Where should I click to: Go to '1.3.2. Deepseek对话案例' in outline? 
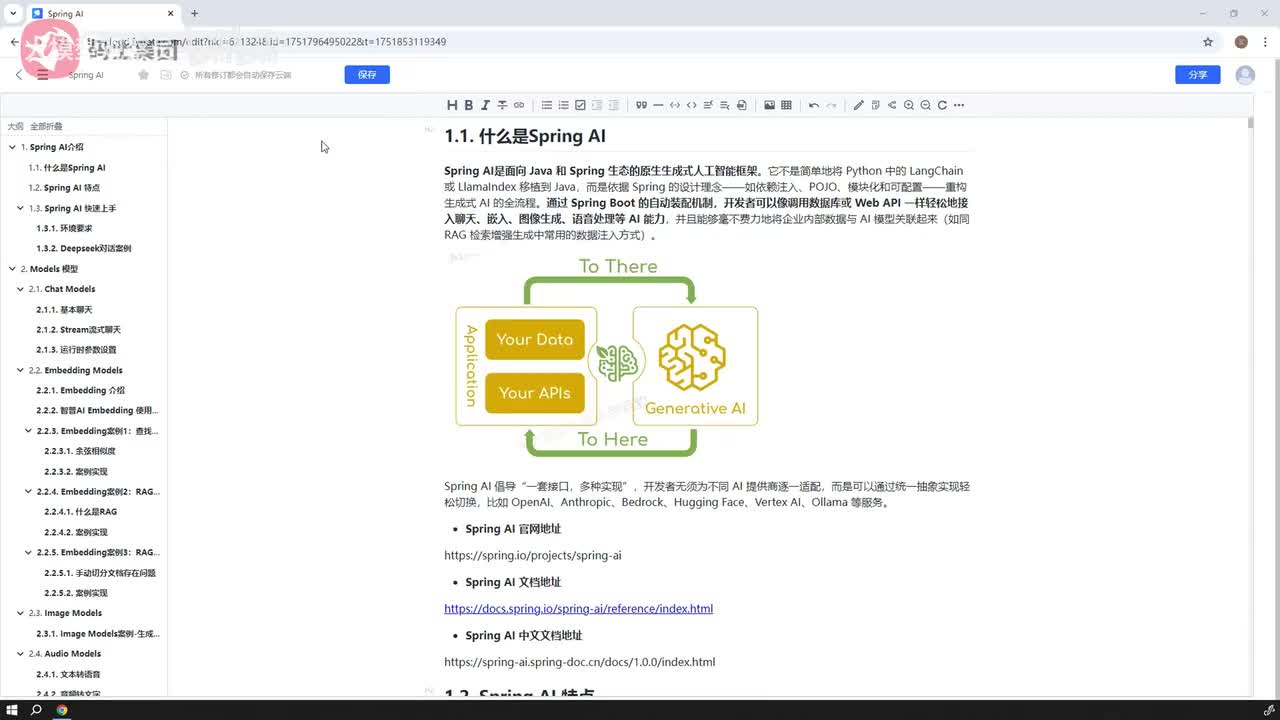pyautogui.click(x=83, y=248)
